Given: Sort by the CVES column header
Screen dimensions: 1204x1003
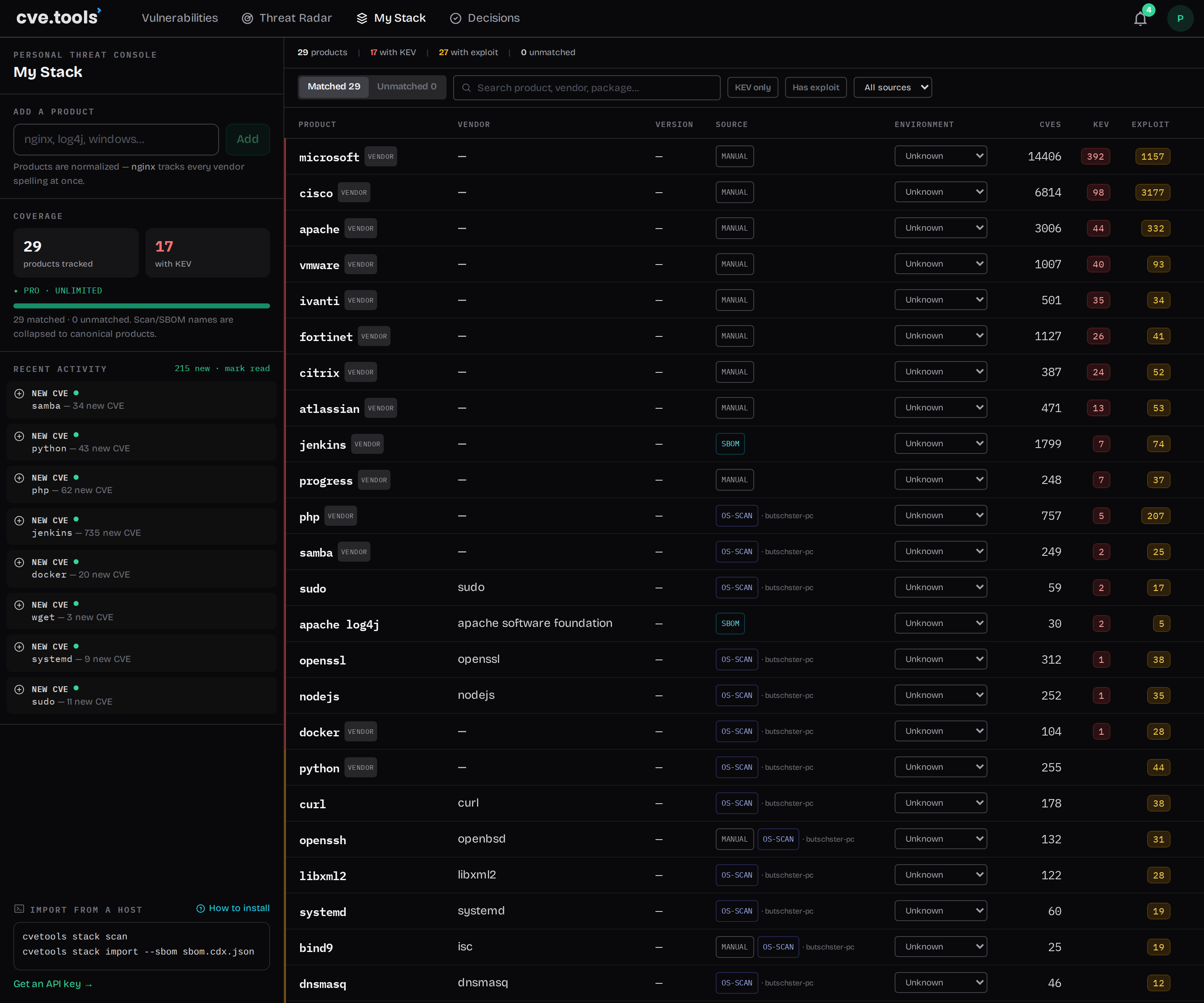Looking at the screenshot, I should 1050,125.
